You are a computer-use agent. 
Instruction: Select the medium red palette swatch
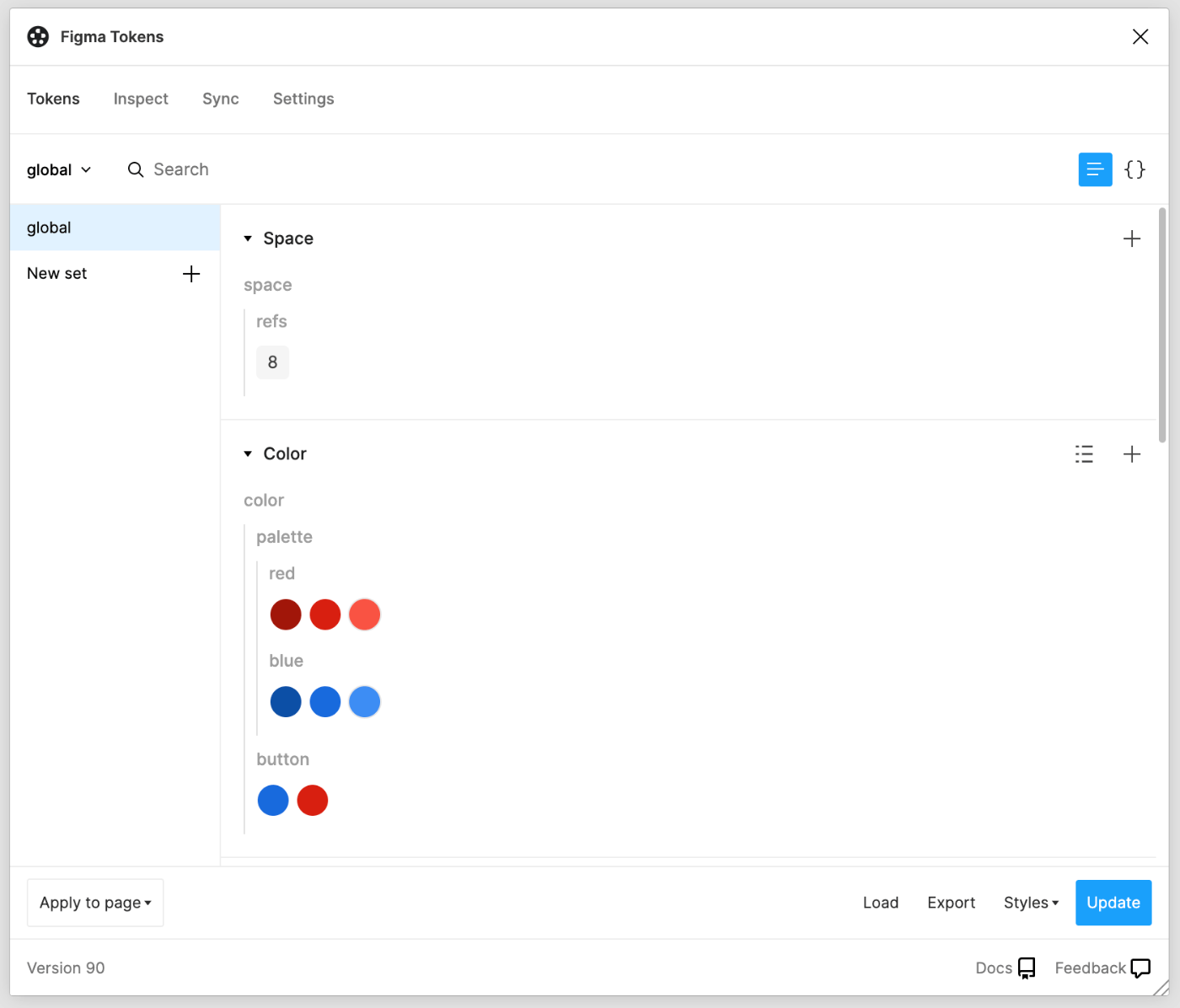(x=325, y=614)
